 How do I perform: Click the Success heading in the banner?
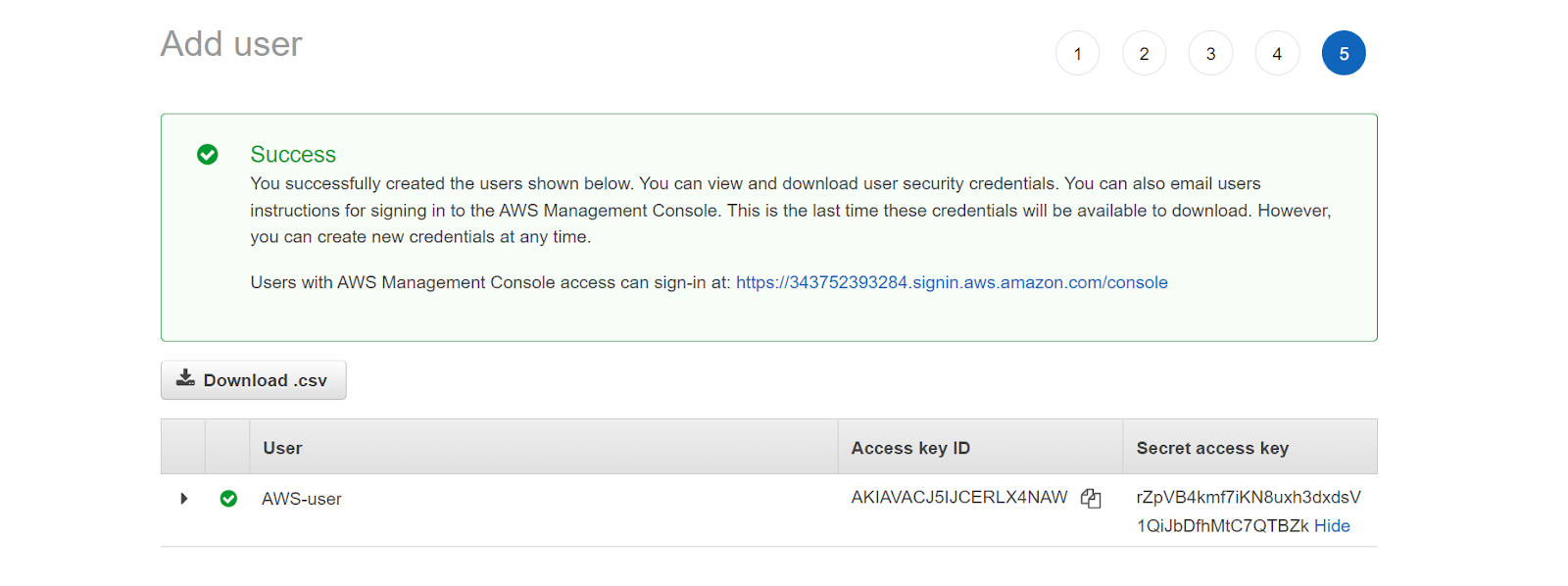pos(293,155)
